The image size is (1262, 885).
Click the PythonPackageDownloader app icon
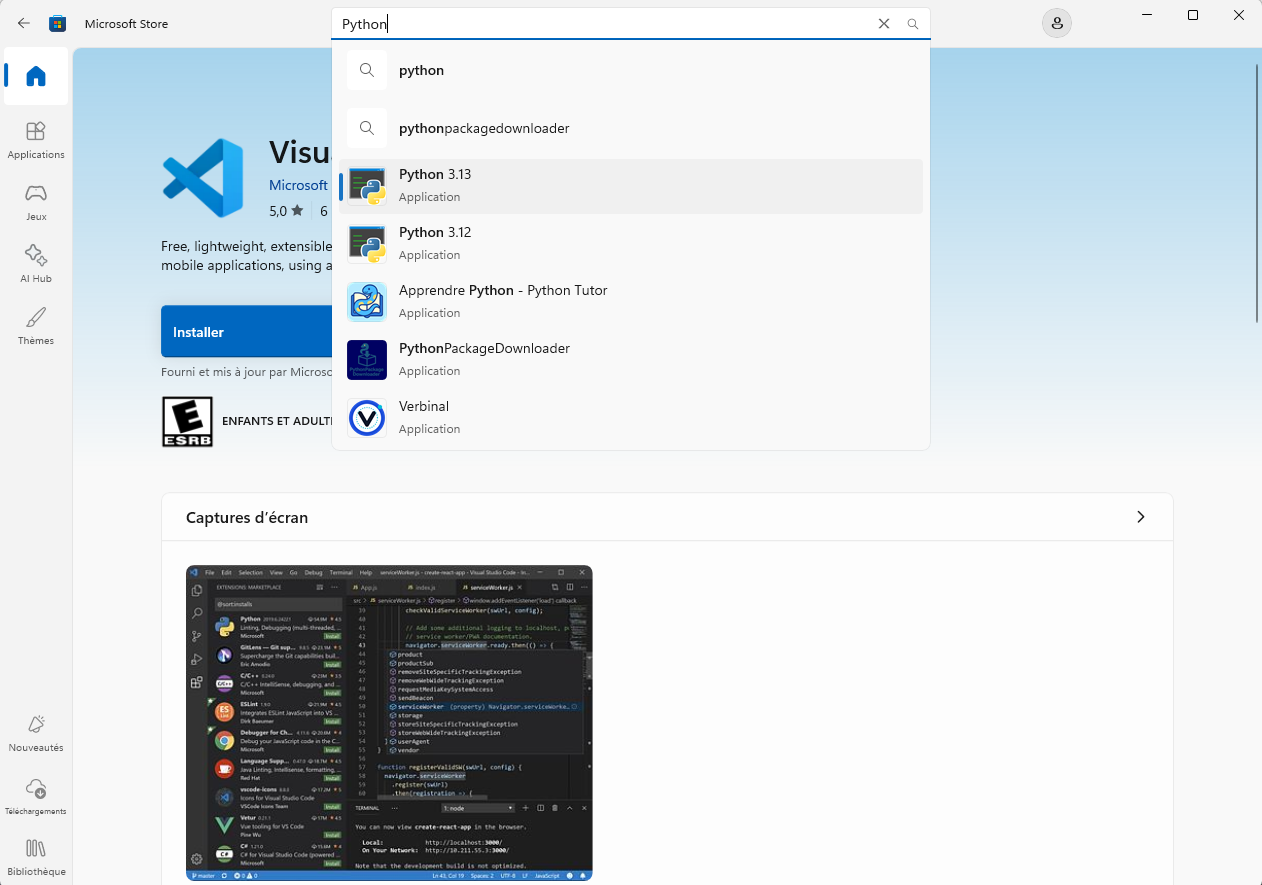(367, 360)
